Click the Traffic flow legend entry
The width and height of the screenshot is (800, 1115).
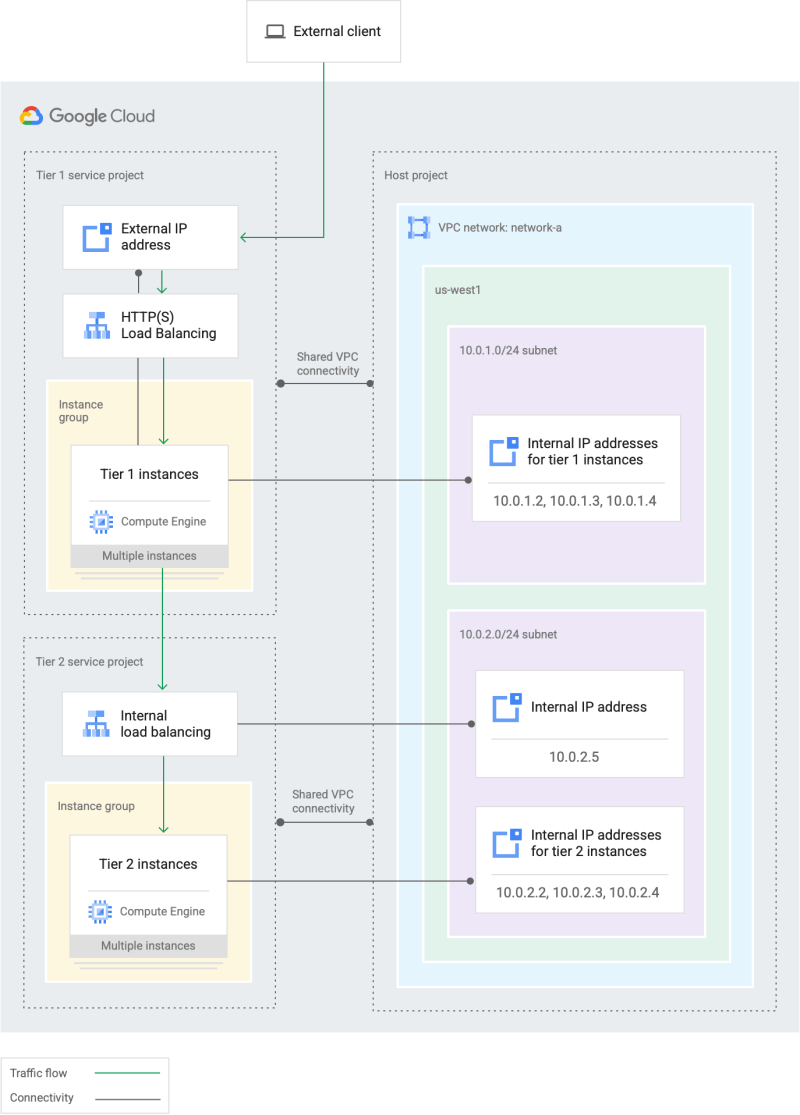pyautogui.click(x=39, y=1073)
